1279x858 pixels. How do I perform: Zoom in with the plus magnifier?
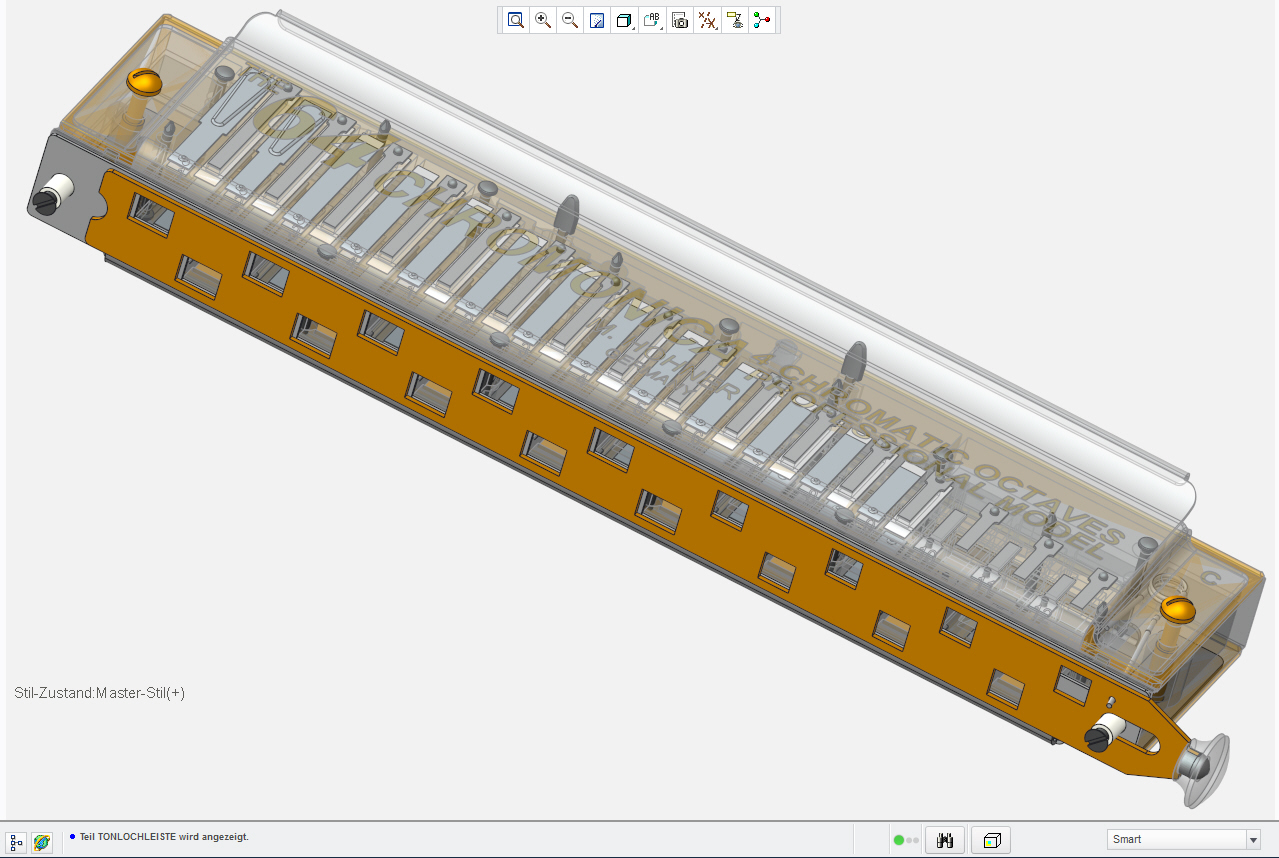543,20
